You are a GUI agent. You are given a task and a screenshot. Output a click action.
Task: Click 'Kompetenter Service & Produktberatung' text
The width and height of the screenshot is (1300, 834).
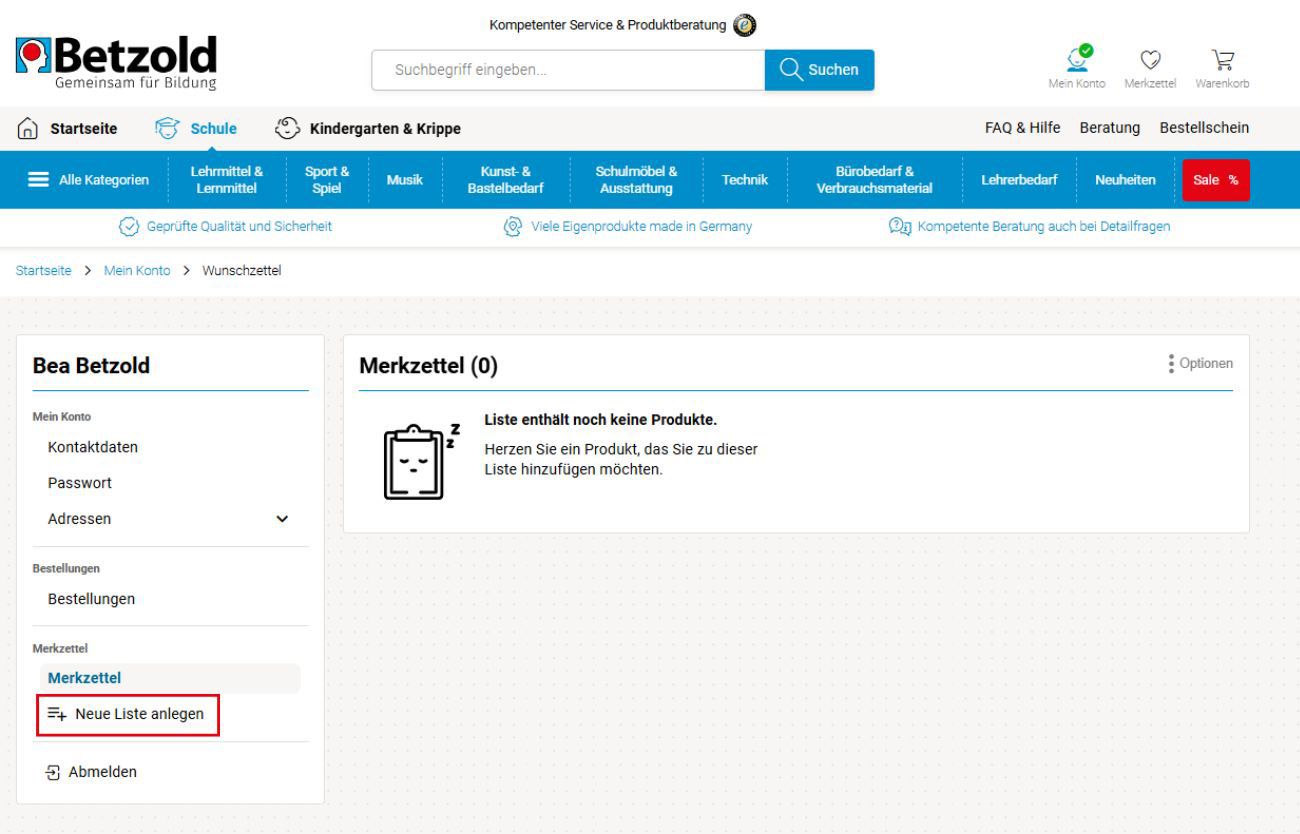point(608,25)
